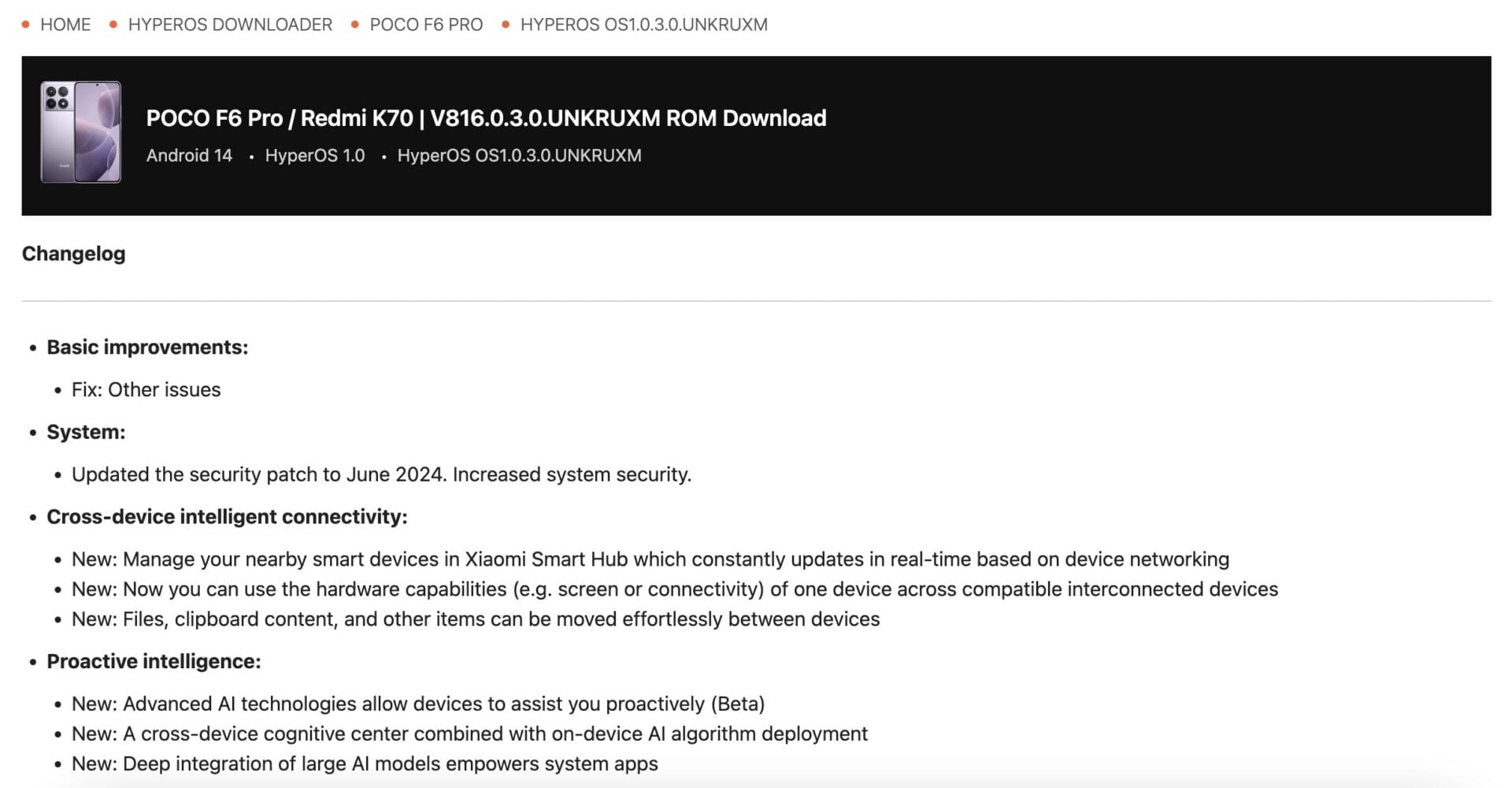Go to the HOME breadcrumb link
Viewport: 1512px width, 788px height.
65,24
